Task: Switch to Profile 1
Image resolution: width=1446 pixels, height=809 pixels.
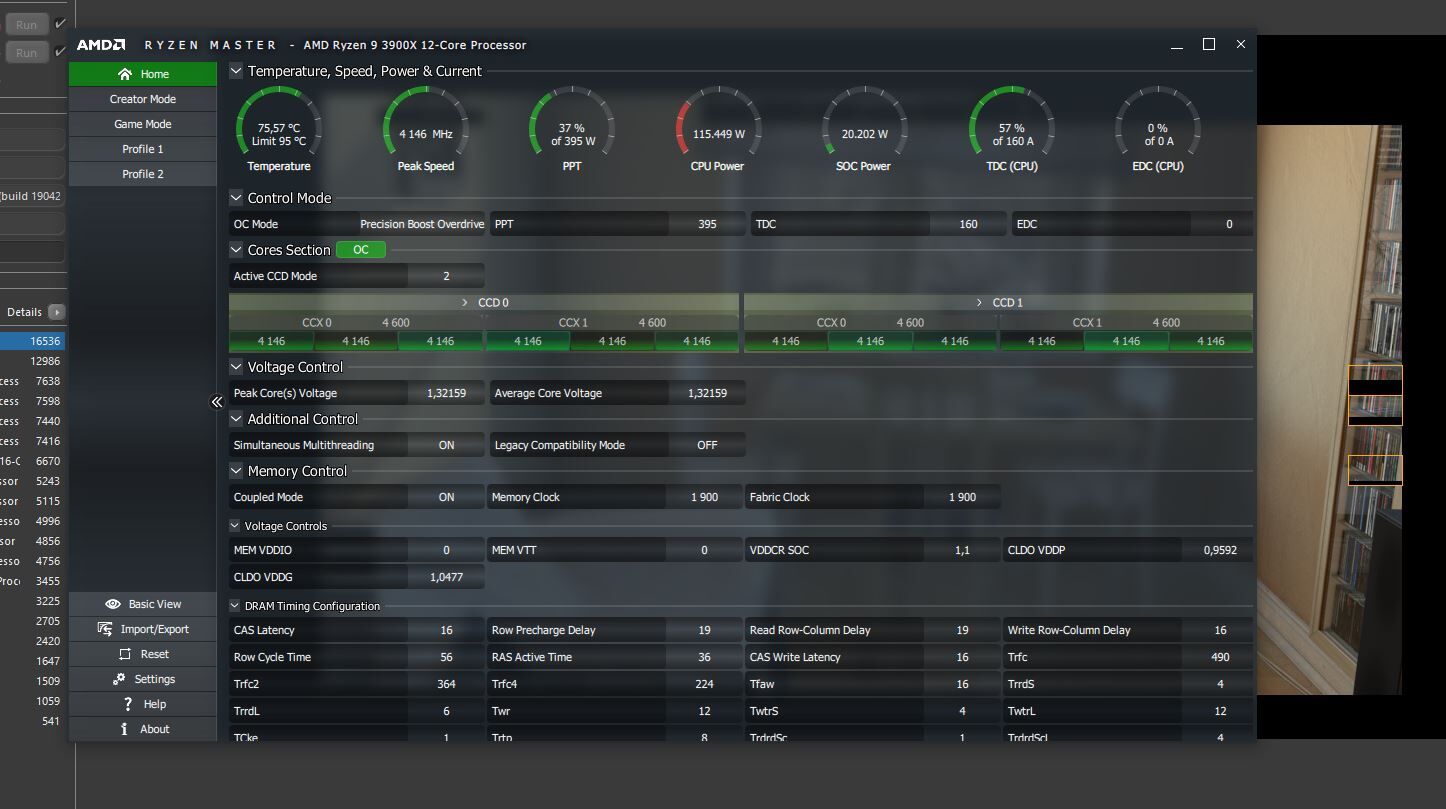Action: click(142, 149)
